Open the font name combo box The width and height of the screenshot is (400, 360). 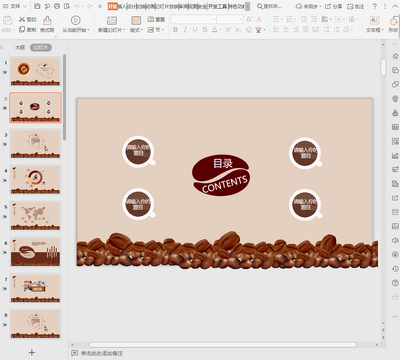[x=194, y=19]
